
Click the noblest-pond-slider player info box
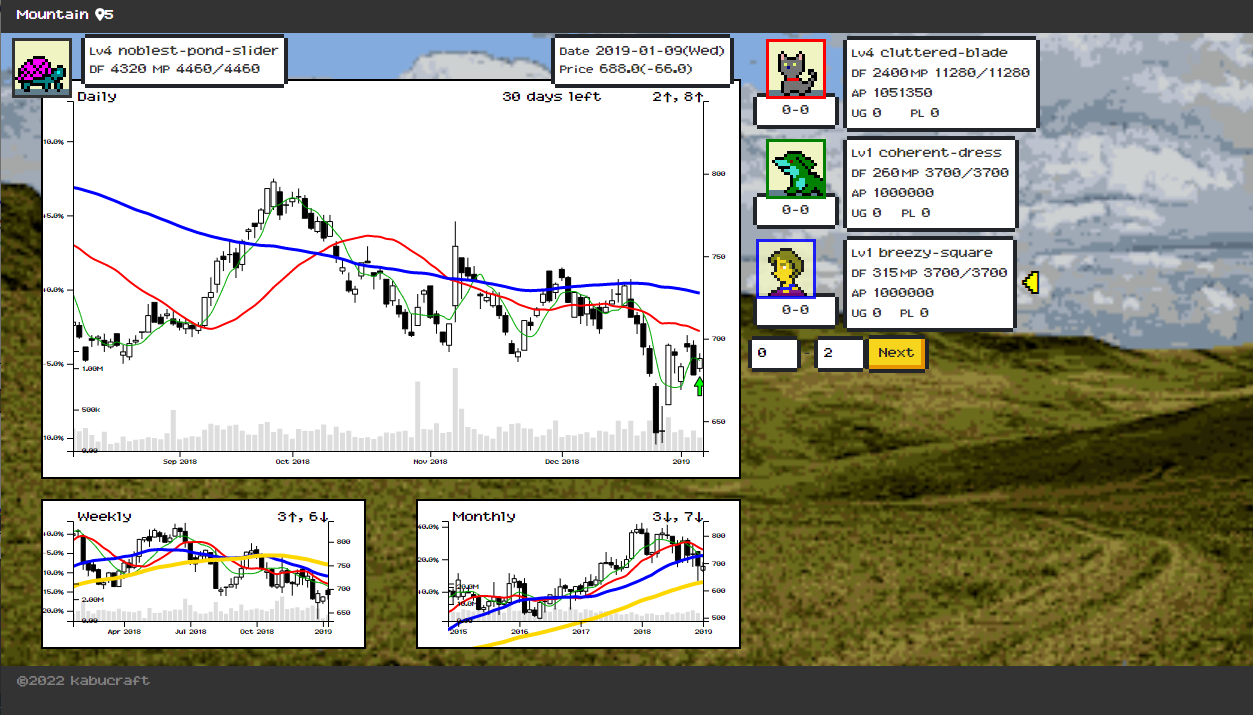[183, 60]
